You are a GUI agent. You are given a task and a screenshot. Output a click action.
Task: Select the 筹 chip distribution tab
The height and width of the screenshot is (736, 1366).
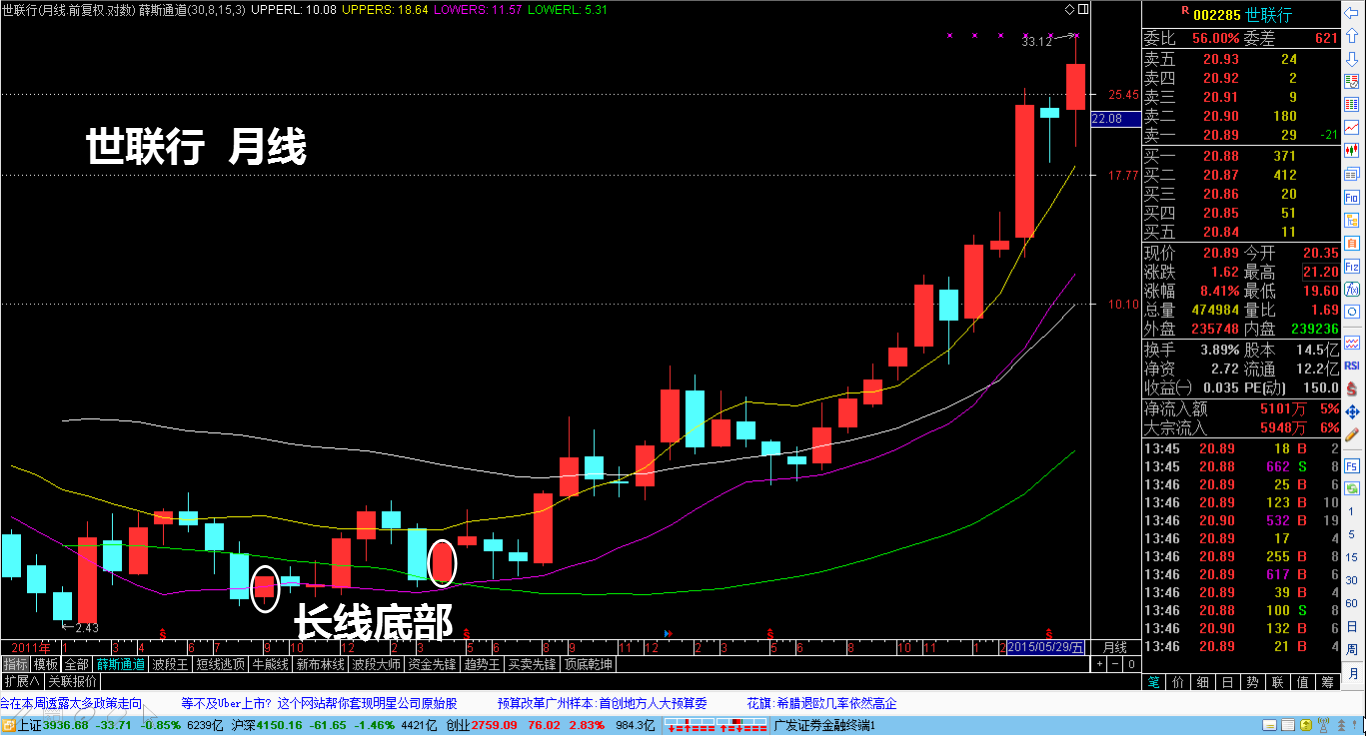(1327, 682)
